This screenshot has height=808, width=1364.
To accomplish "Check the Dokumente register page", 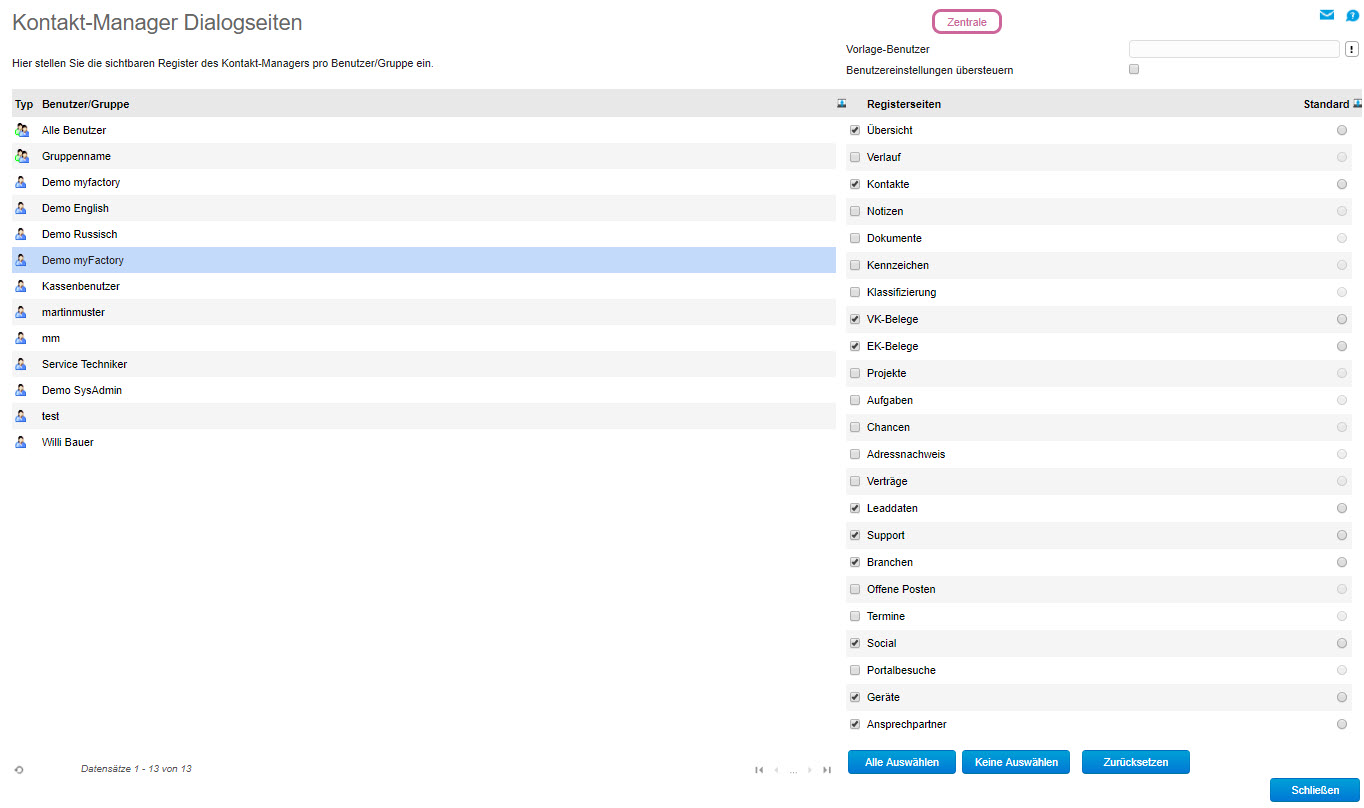I will tap(855, 238).
